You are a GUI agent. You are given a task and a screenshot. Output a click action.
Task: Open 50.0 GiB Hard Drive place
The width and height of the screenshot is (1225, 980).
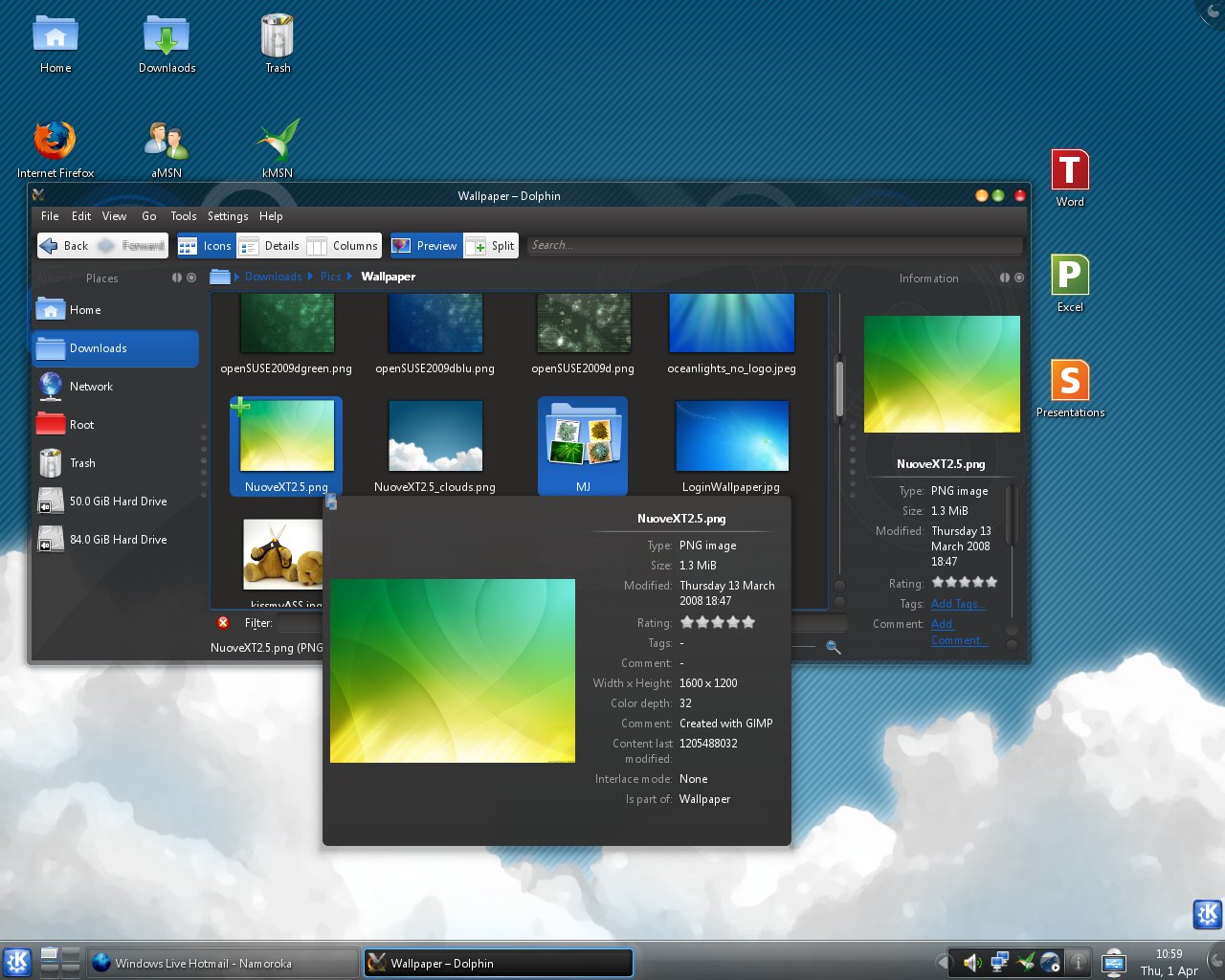(x=115, y=501)
